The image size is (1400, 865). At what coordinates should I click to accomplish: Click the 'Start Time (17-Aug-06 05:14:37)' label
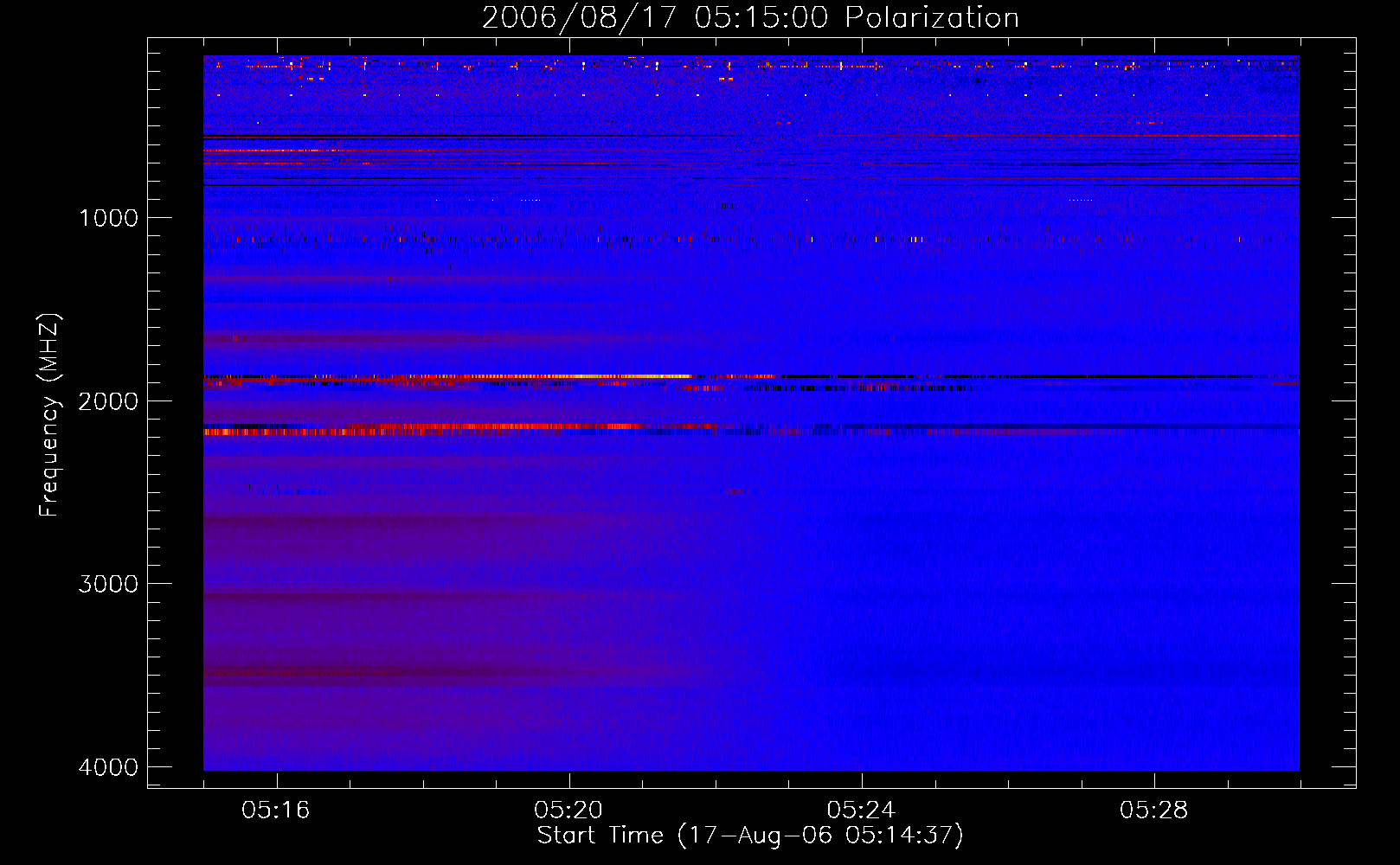(x=750, y=836)
